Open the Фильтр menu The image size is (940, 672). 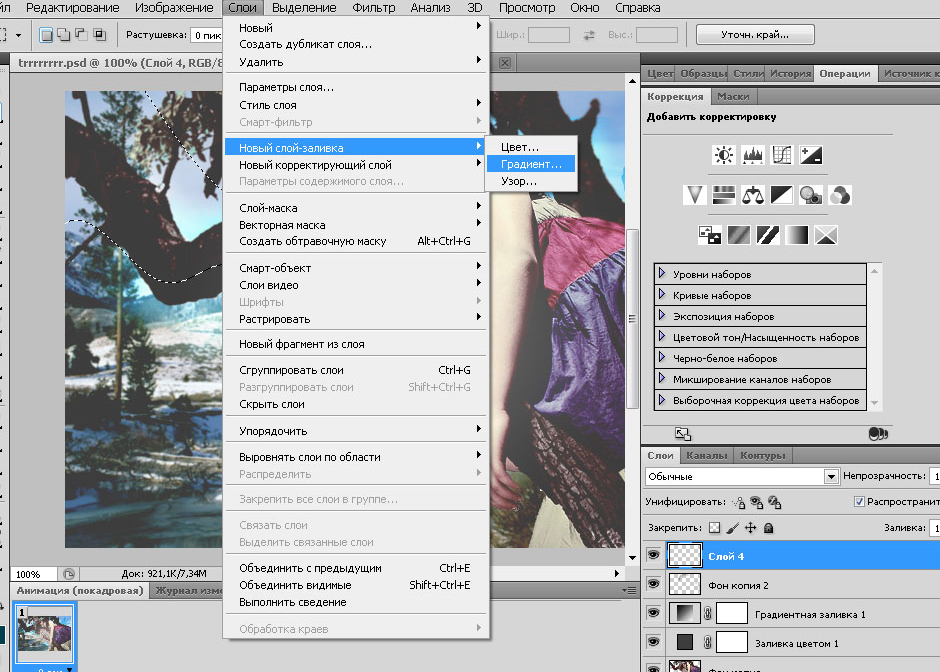tap(373, 8)
